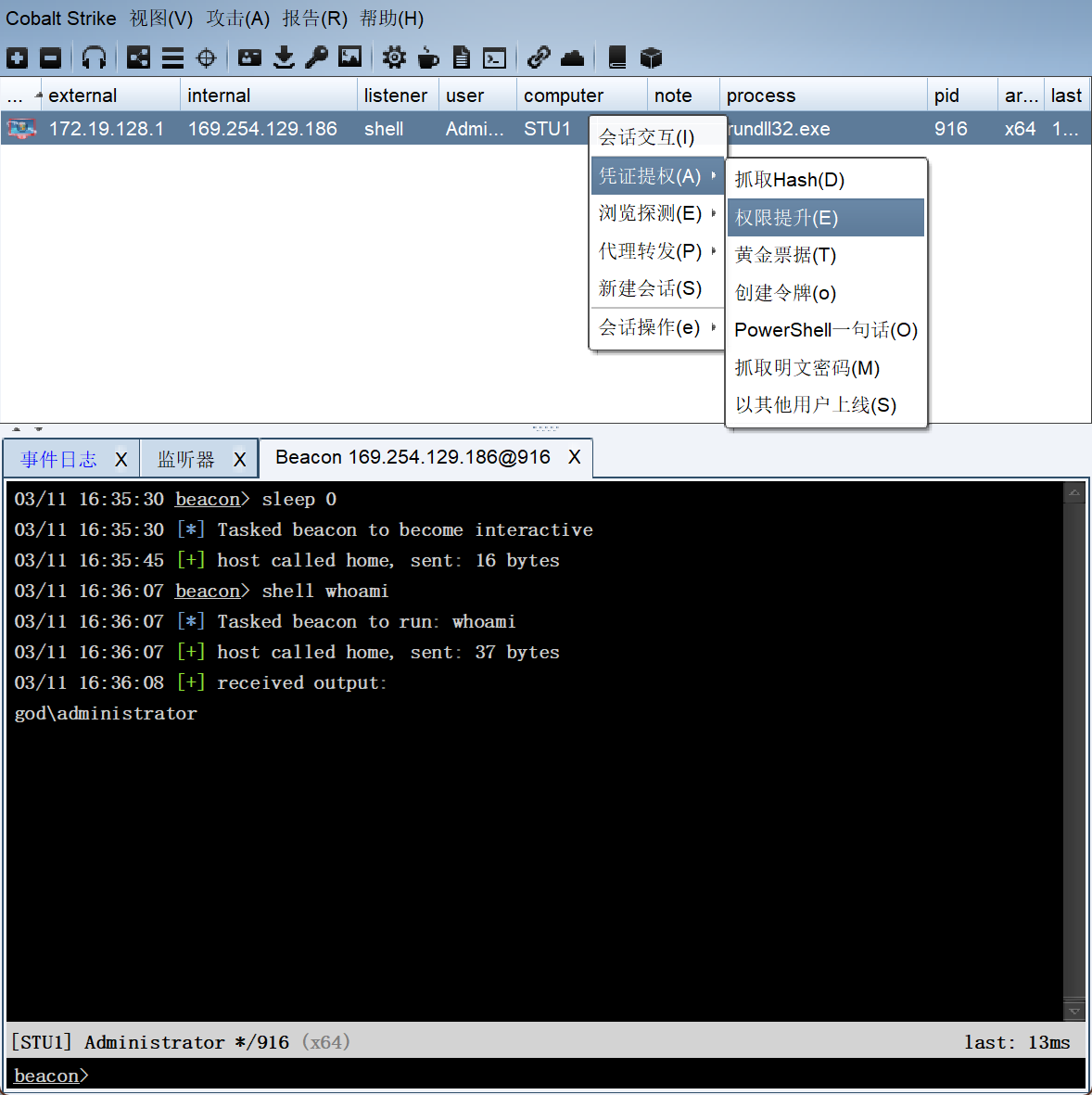Image resolution: width=1092 pixels, height=1095 pixels.
Task: Open the credentials ID card icon
Action: (x=249, y=58)
